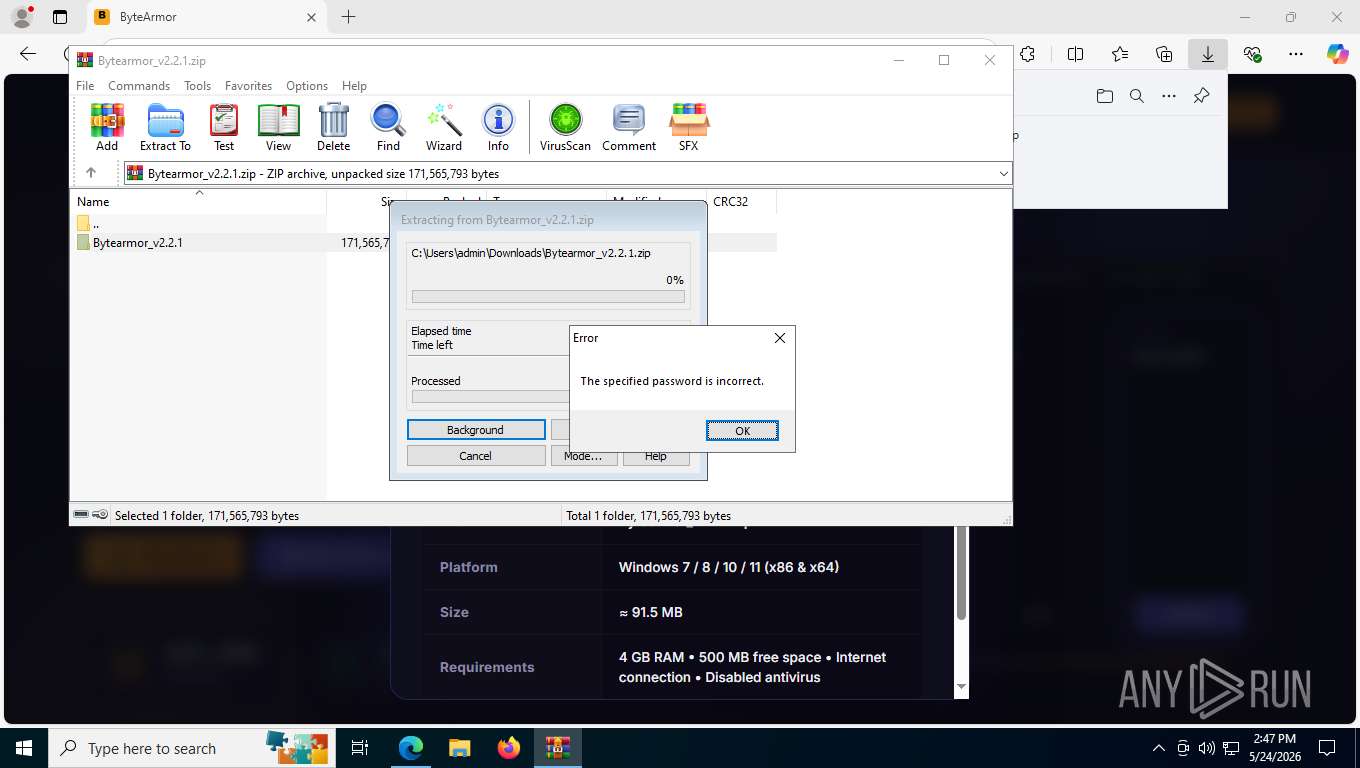This screenshot has width=1360, height=768.
Task: Open Task View on taskbar
Action: tap(360, 748)
